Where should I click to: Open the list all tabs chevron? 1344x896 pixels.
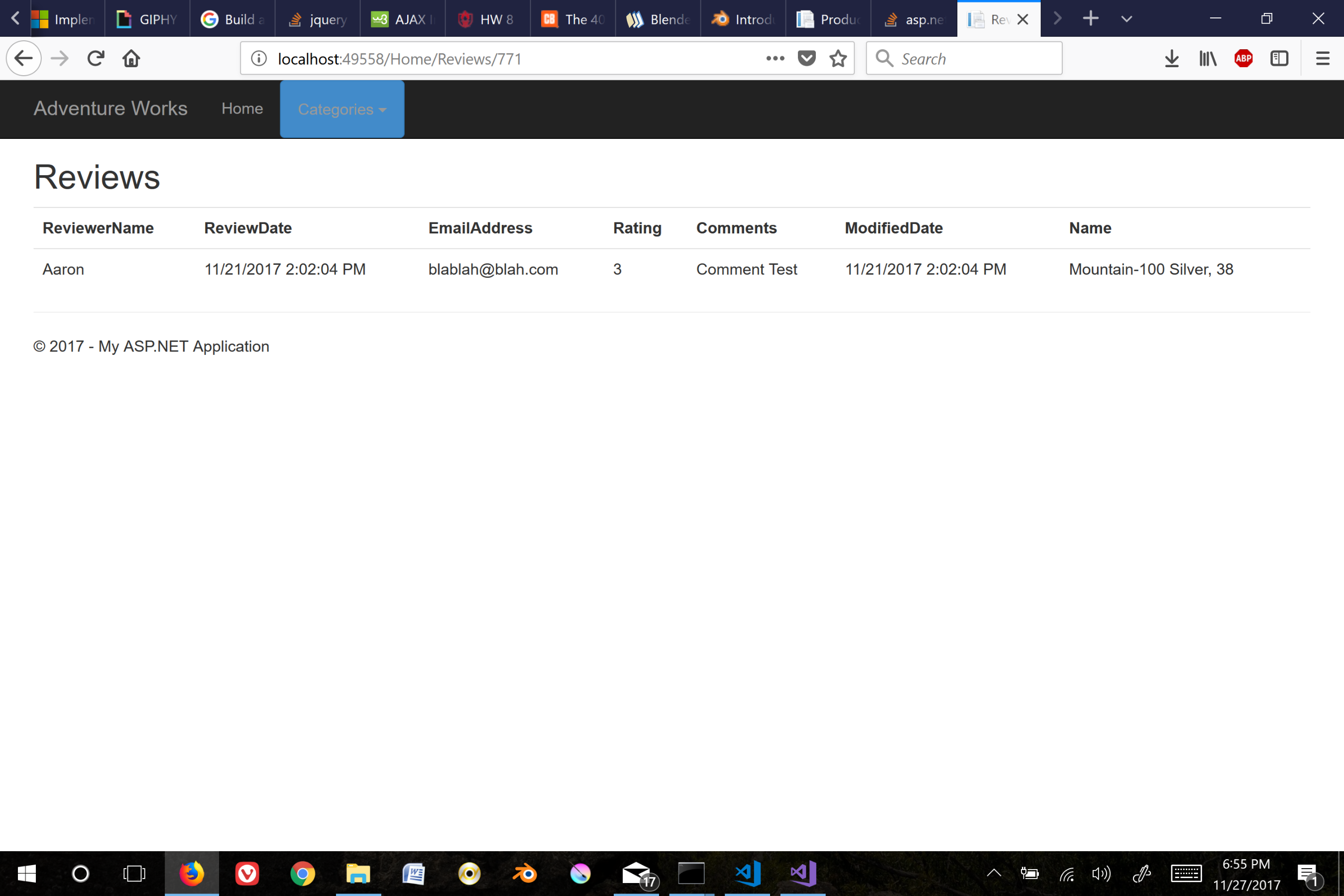coord(1124,18)
